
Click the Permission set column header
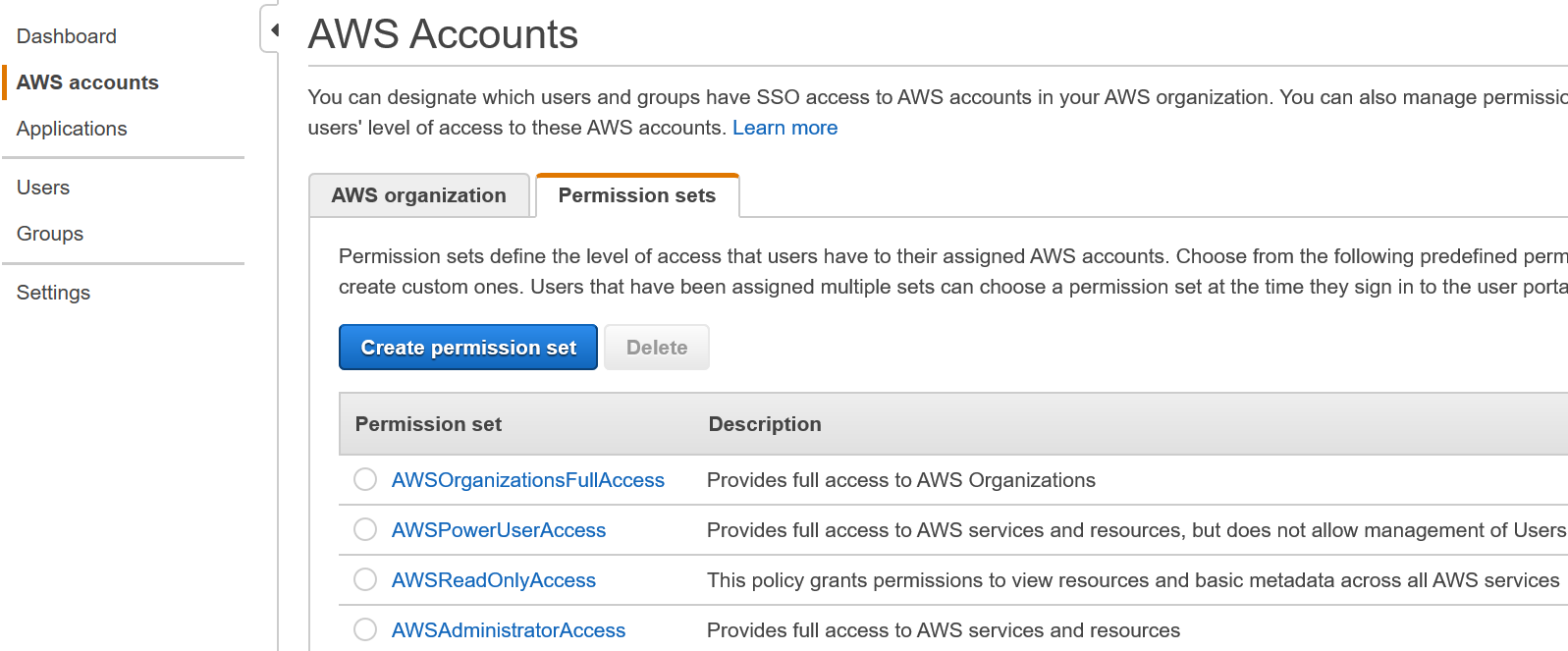pyautogui.click(x=428, y=424)
